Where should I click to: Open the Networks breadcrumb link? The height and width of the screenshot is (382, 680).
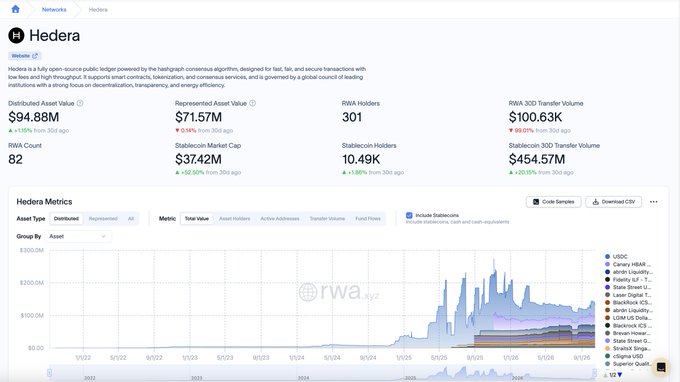pyautogui.click(x=54, y=10)
